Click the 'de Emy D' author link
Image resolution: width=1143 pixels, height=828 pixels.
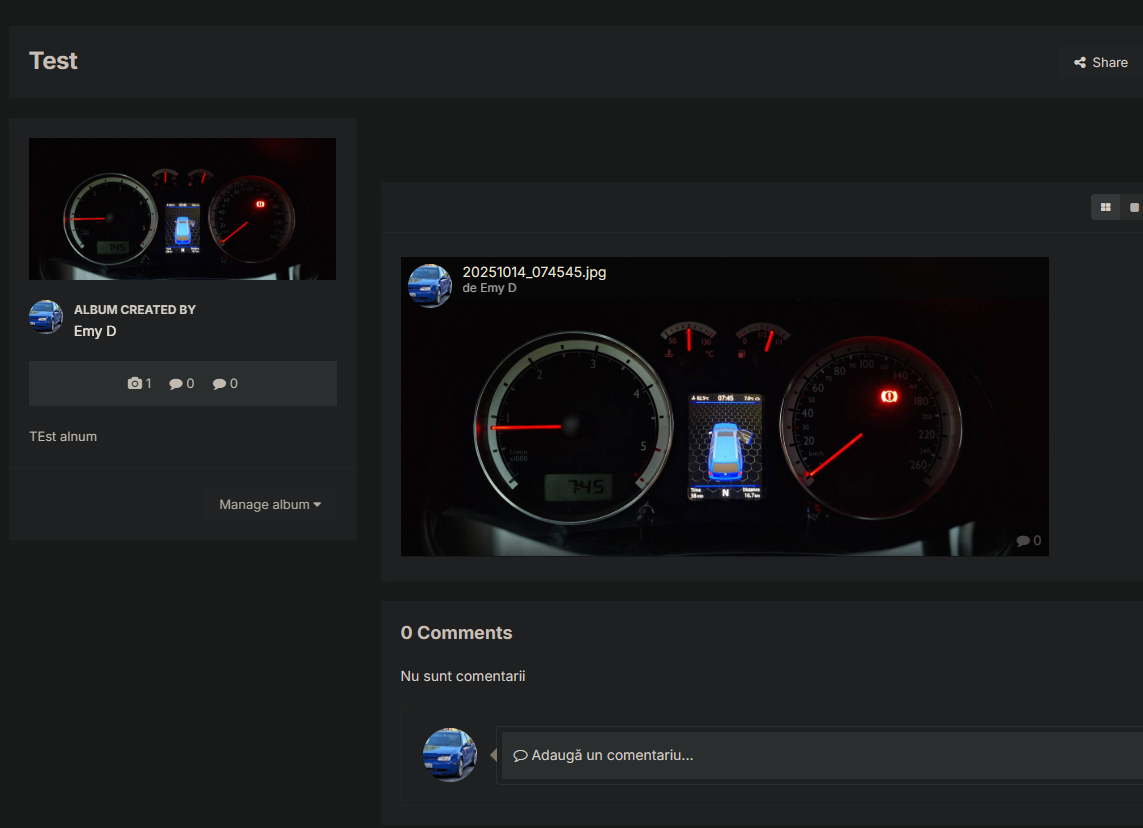(489, 288)
